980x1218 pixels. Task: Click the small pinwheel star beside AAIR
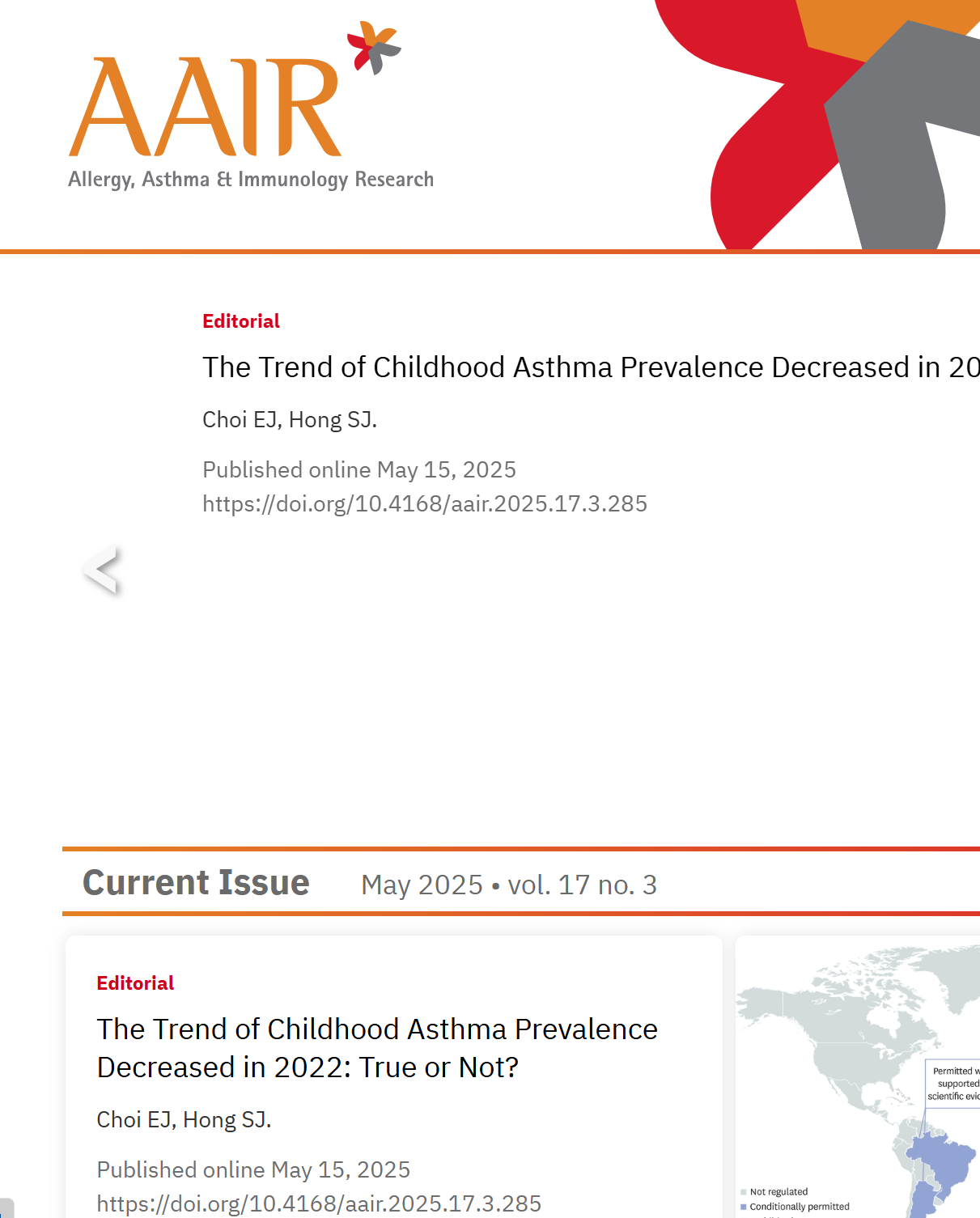(374, 48)
